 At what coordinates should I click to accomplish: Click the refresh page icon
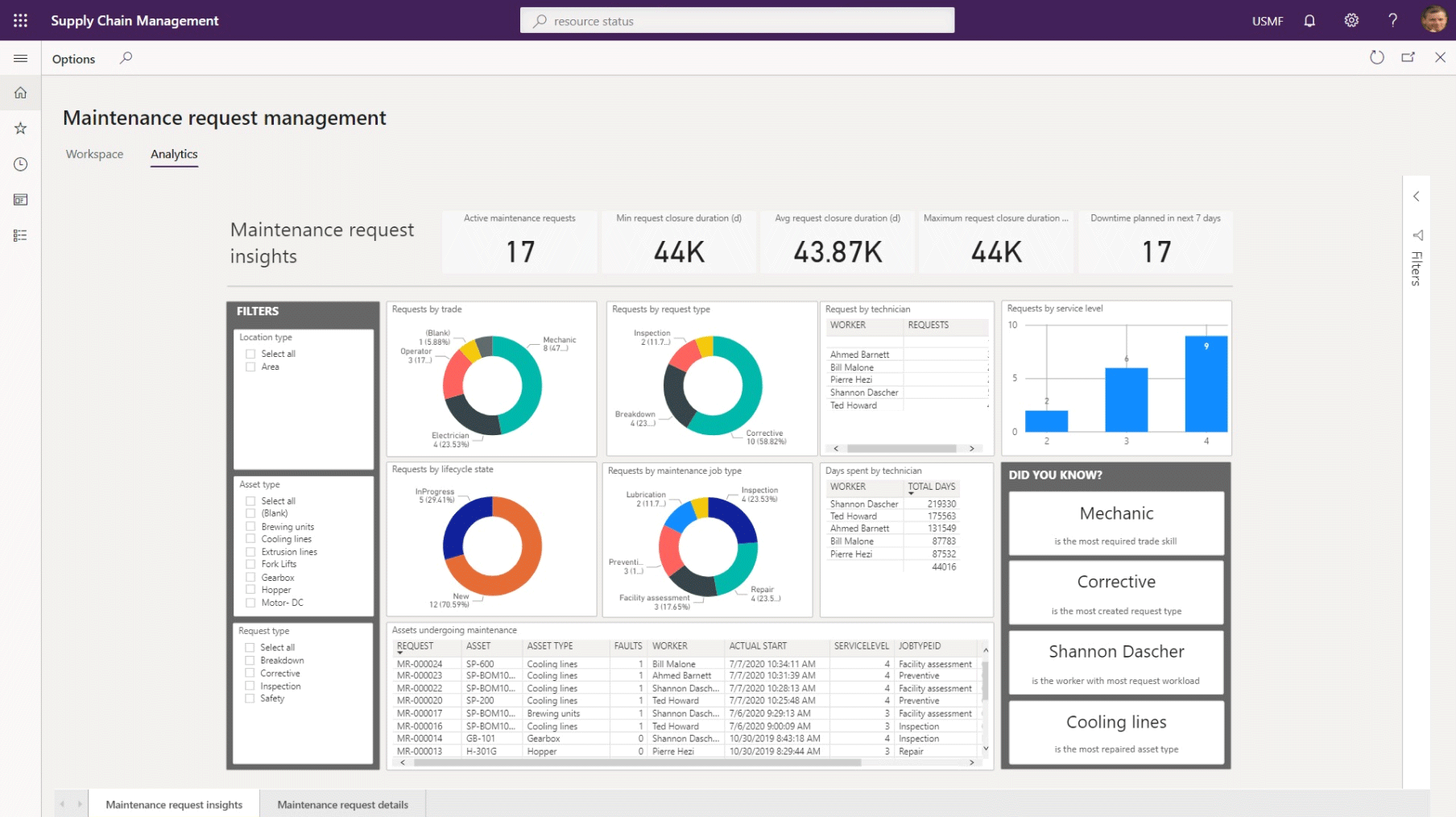[1376, 57]
